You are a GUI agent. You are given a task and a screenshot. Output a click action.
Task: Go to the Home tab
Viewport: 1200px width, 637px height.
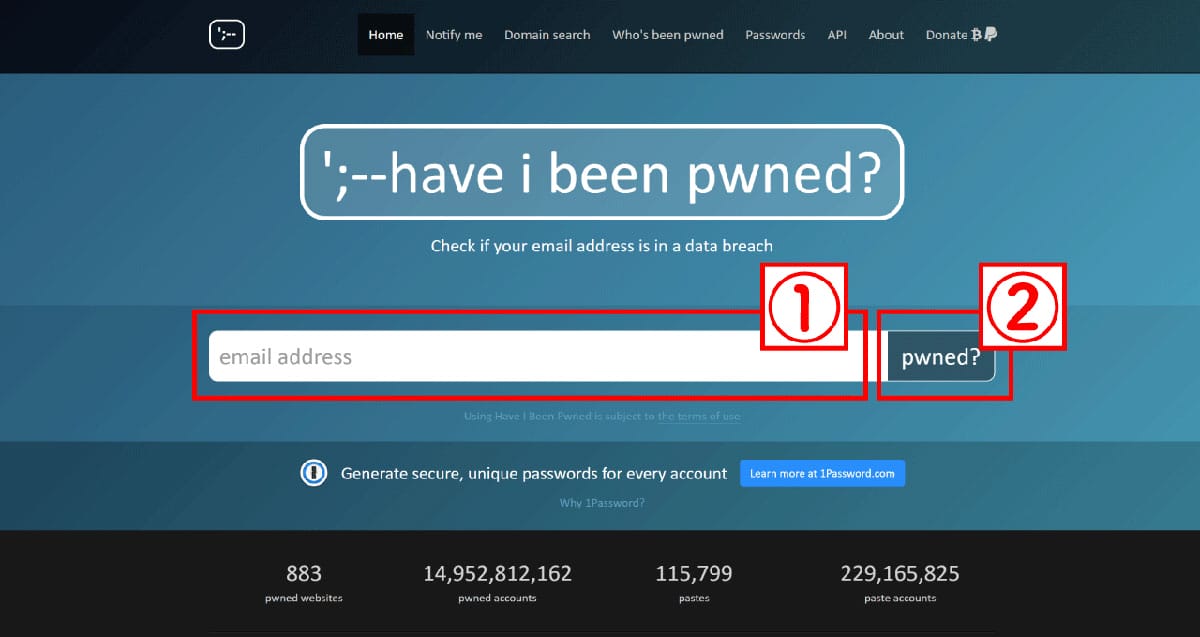click(386, 35)
